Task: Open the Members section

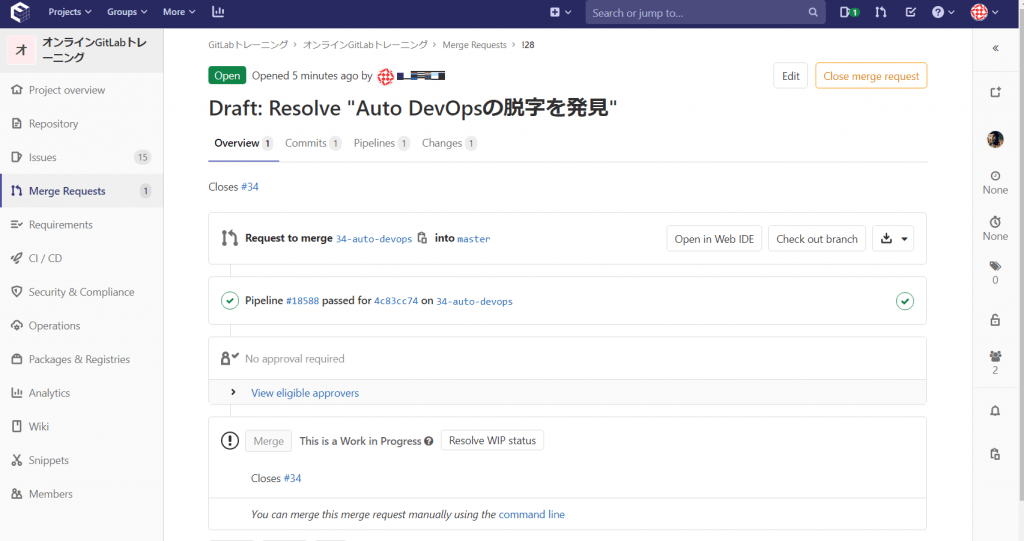Action: point(50,494)
